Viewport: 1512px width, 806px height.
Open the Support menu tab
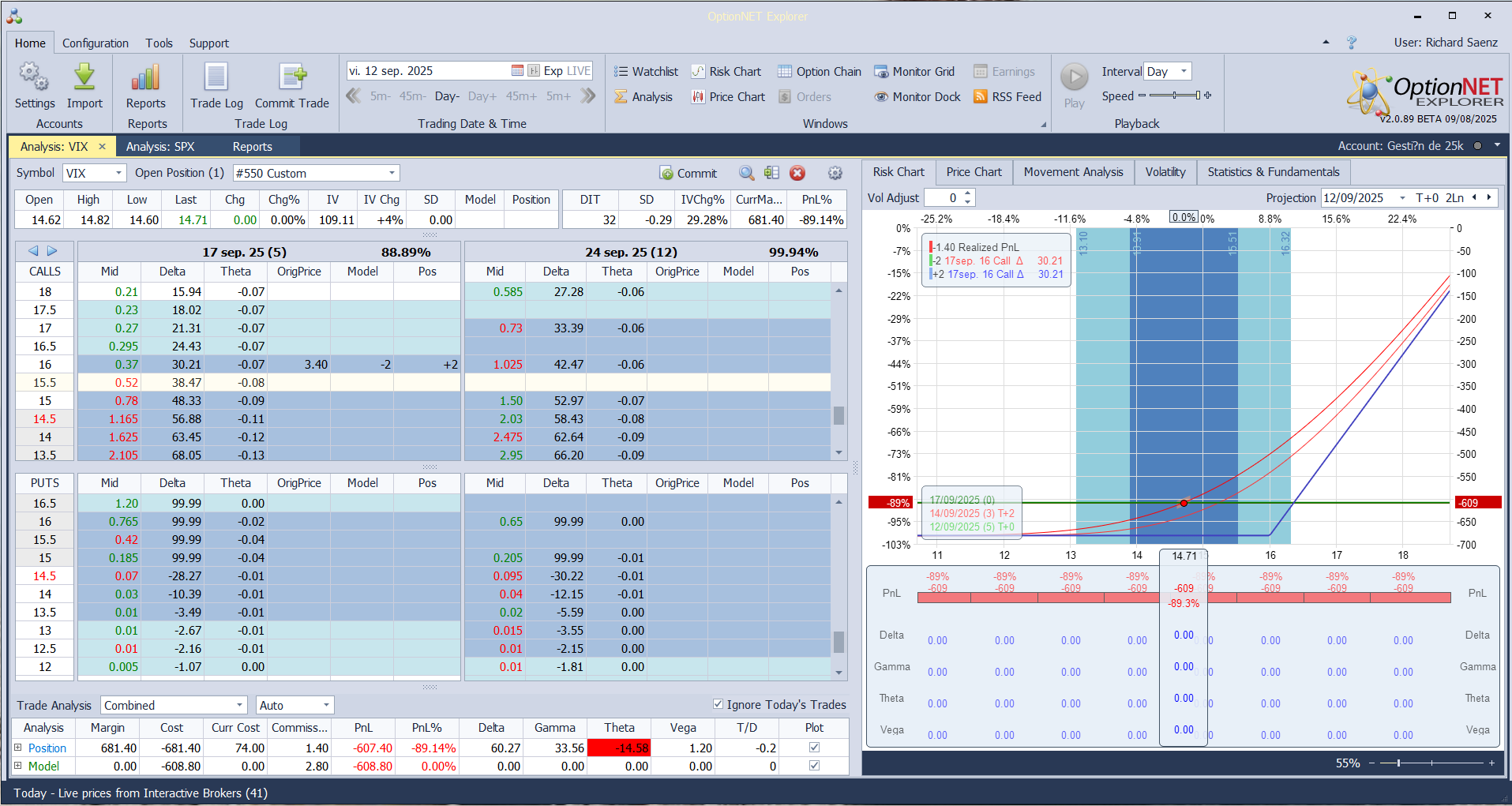[208, 43]
